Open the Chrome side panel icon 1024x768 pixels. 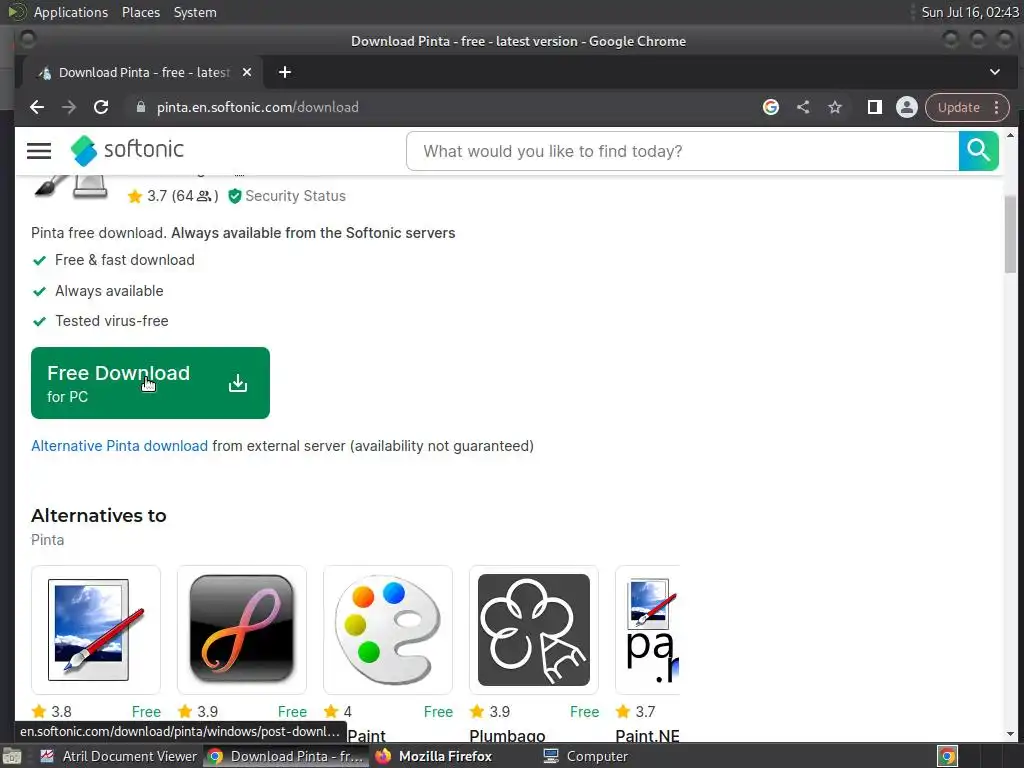tap(874, 107)
